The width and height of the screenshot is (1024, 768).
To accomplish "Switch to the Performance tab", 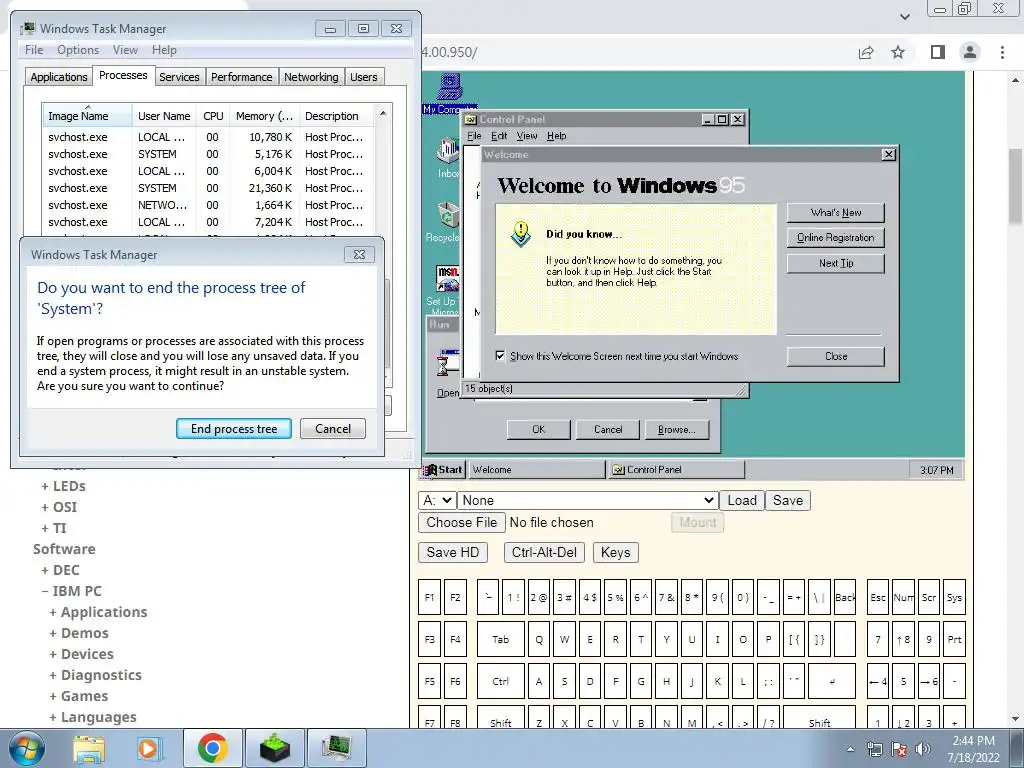I will (x=242, y=77).
